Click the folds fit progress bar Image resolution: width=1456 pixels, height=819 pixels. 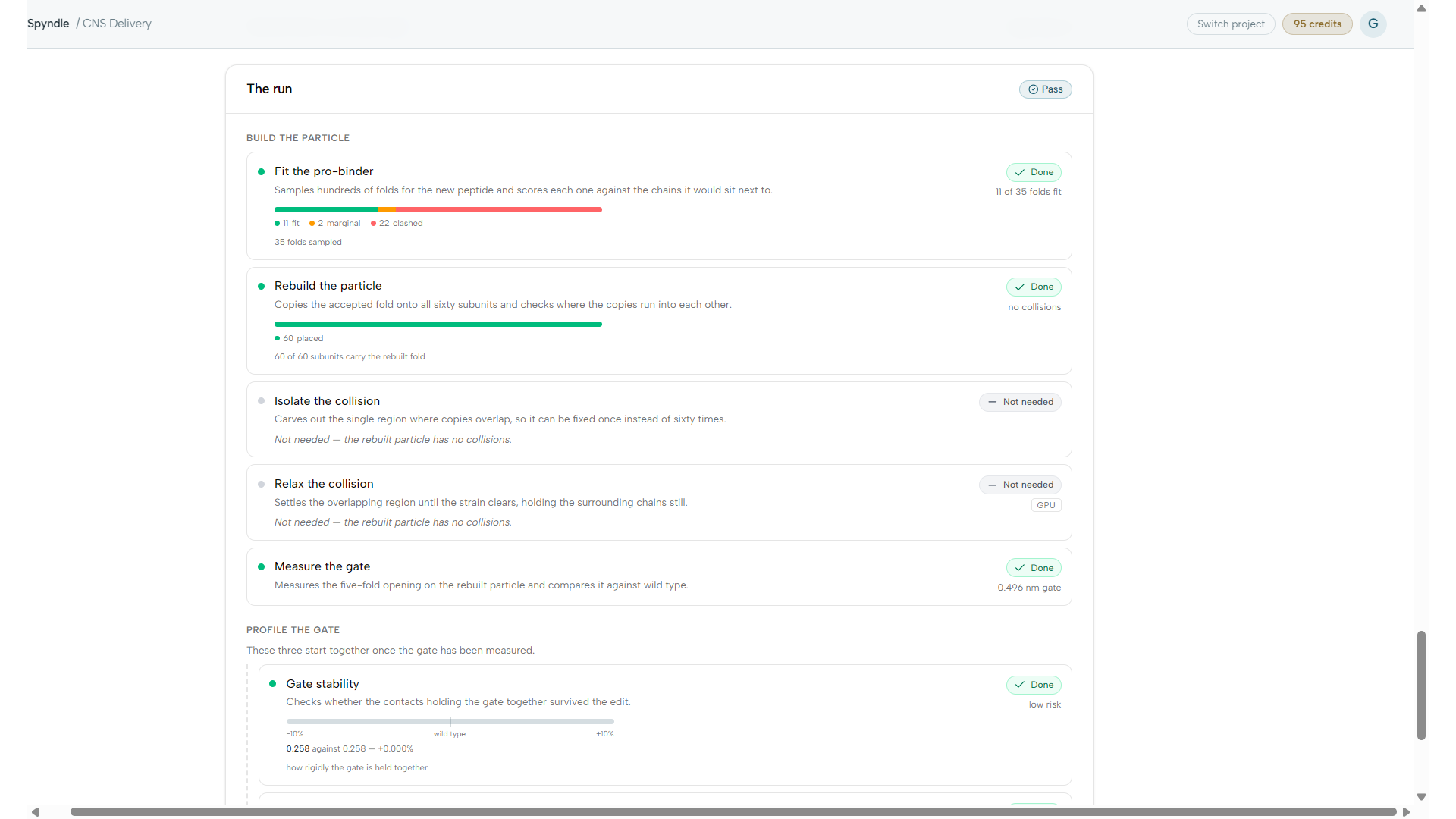(x=438, y=209)
